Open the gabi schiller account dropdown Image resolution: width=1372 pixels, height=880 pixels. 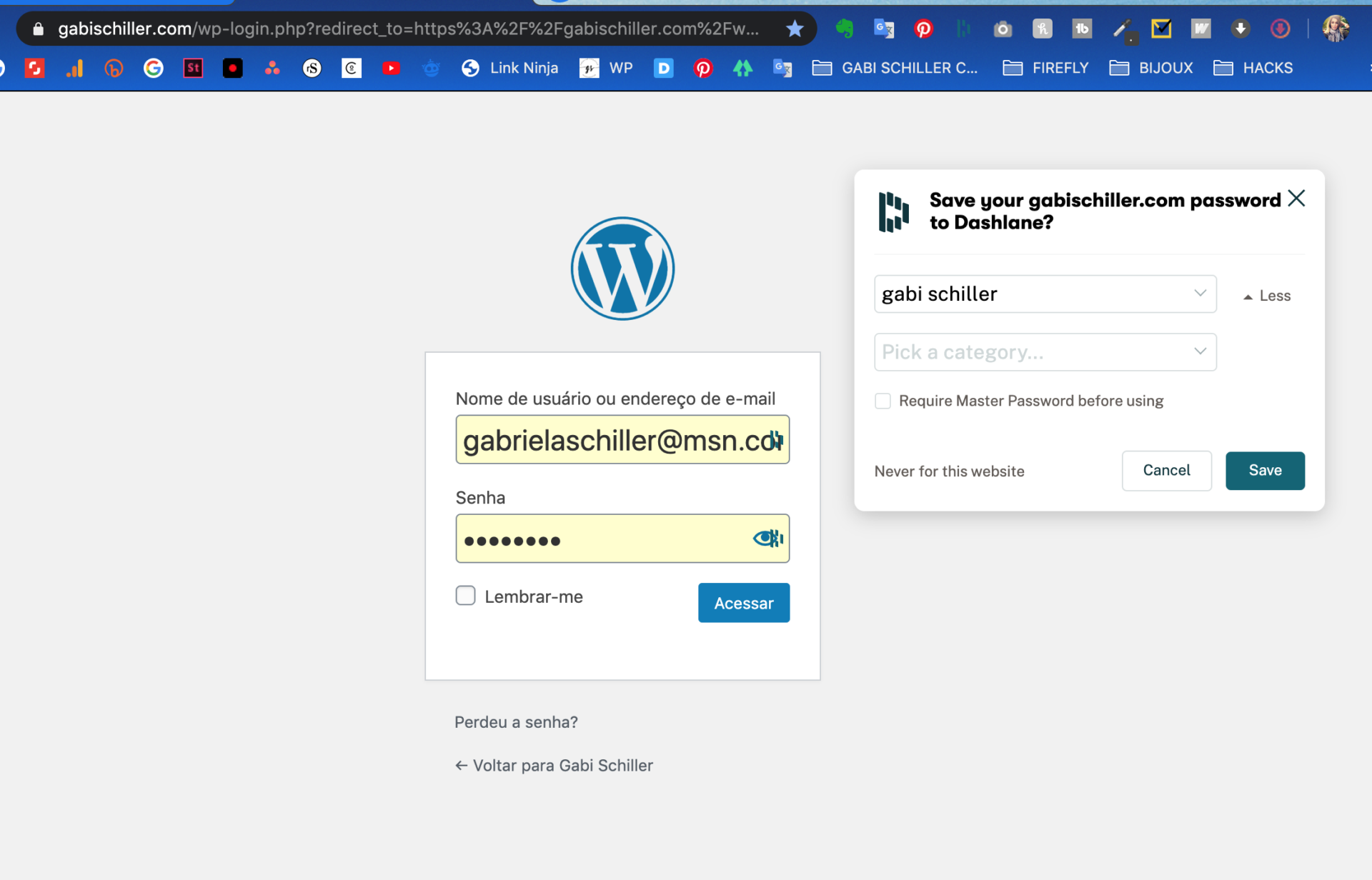(1045, 294)
